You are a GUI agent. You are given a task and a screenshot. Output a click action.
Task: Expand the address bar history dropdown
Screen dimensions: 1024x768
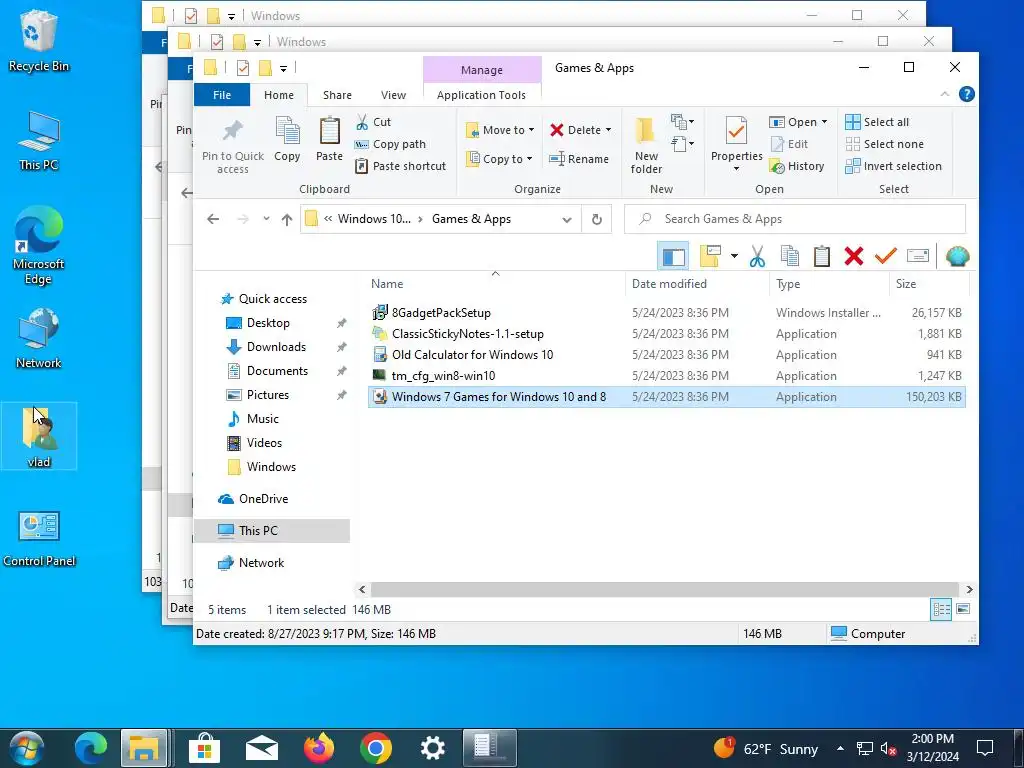pyautogui.click(x=567, y=219)
